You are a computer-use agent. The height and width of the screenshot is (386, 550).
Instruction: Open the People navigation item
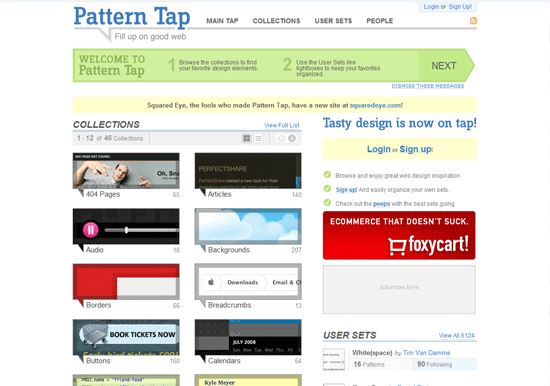(380, 21)
